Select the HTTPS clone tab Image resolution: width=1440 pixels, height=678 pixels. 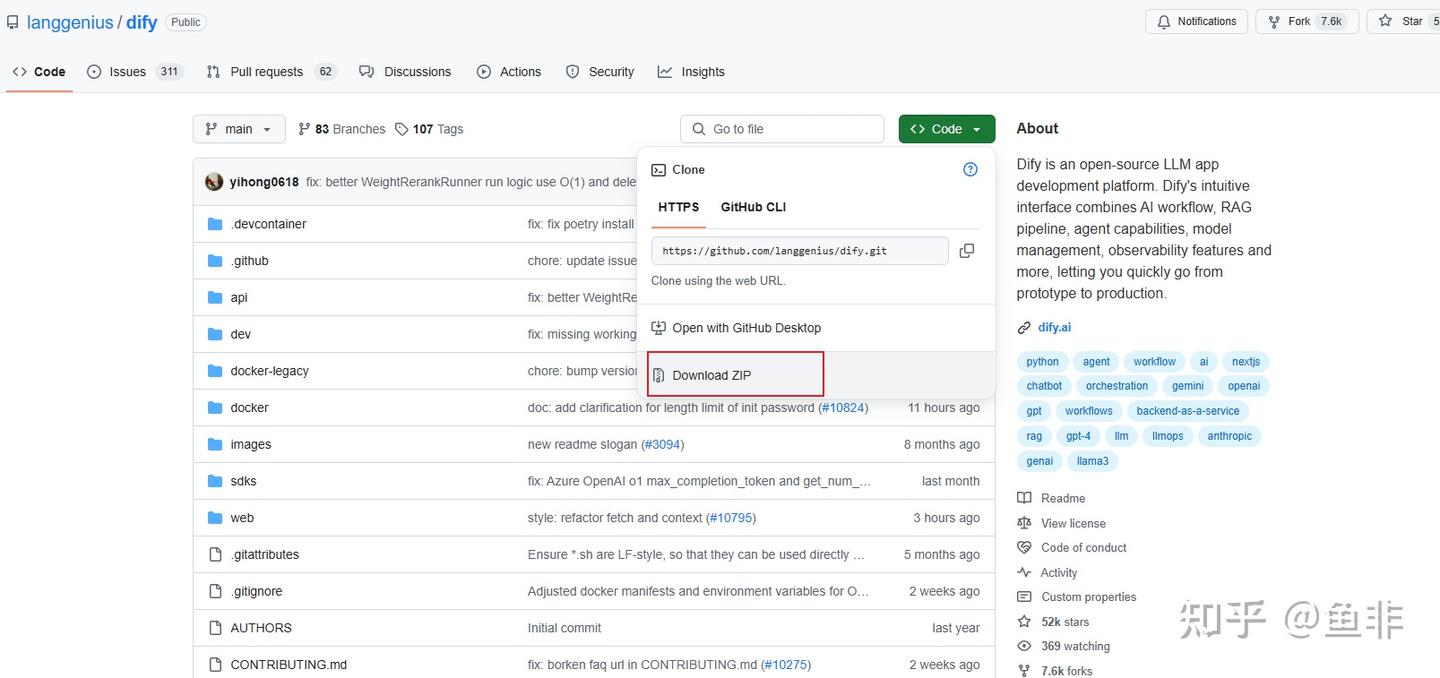click(678, 207)
